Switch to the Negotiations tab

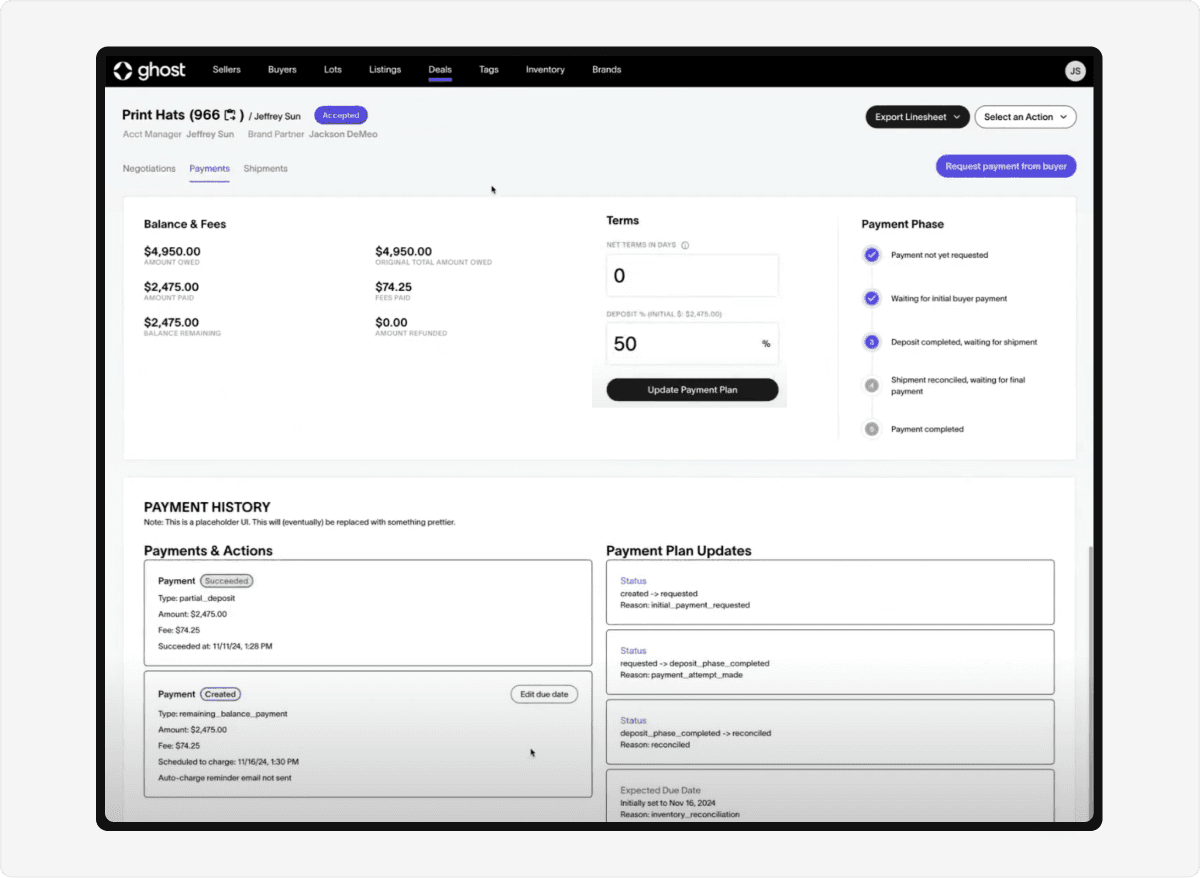click(149, 169)
